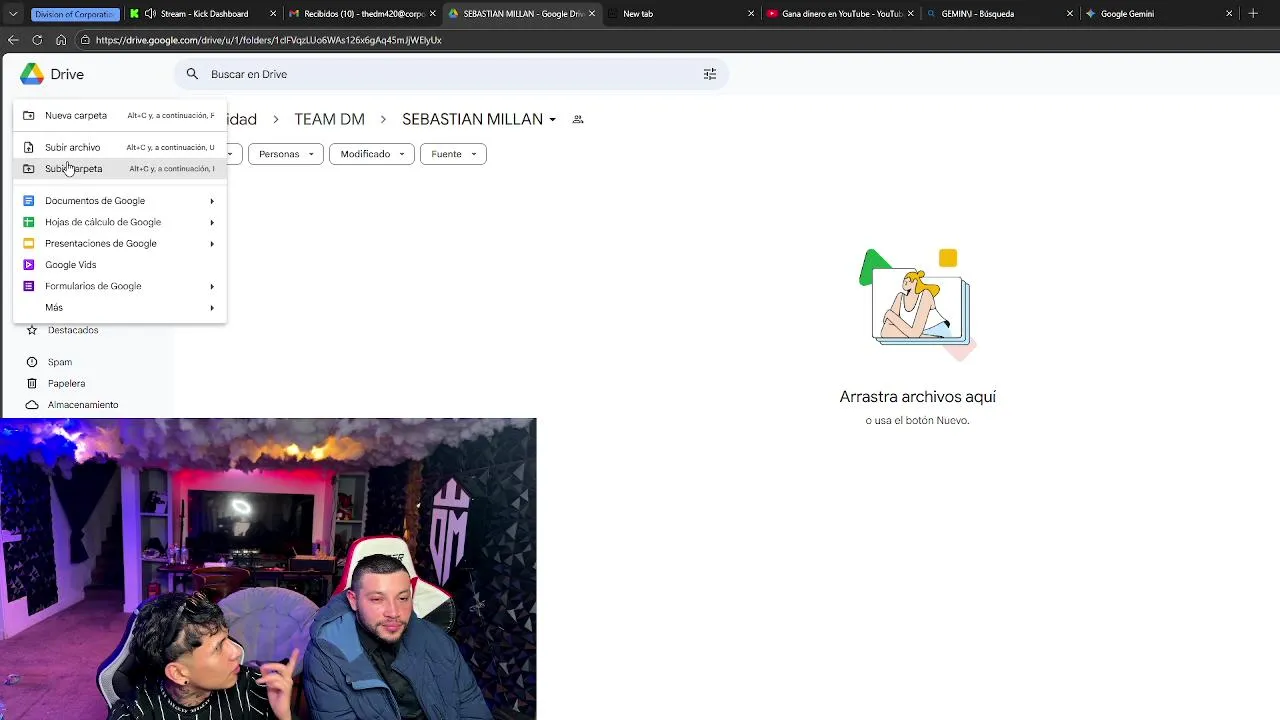1280x720 pixels.
Task: Reload the page with refresh icon
Action: click(37, 40)
